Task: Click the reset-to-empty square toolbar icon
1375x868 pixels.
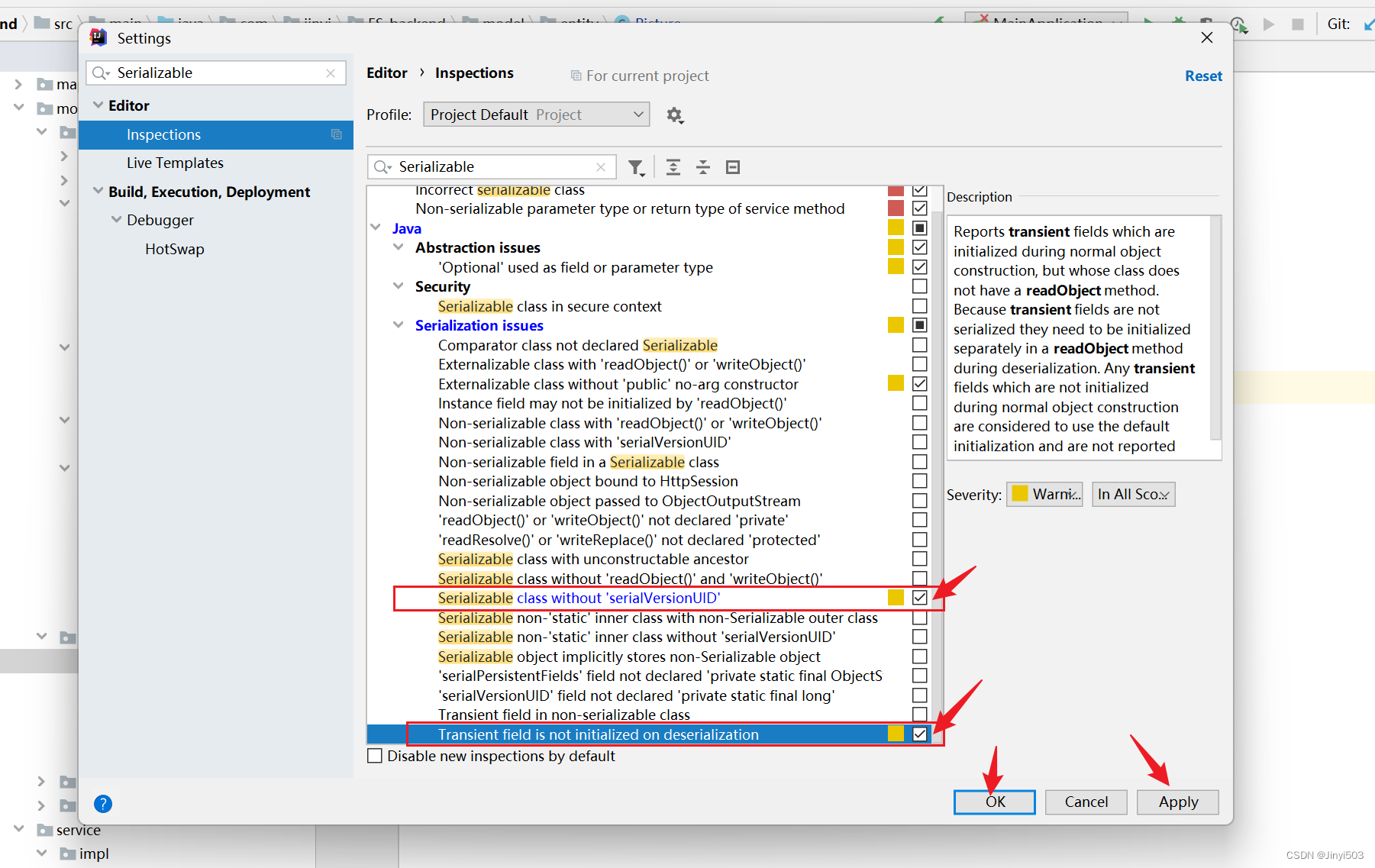Action: 733,167
